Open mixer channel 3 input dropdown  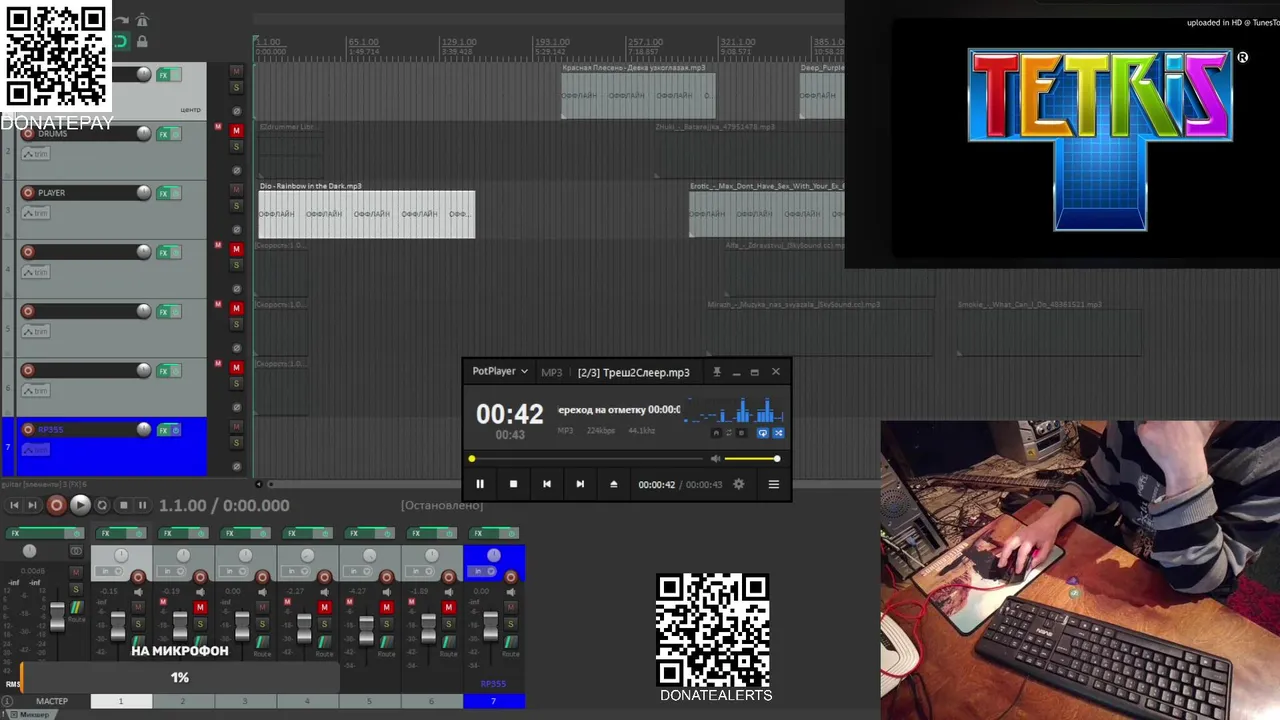[x=234, y=571]
